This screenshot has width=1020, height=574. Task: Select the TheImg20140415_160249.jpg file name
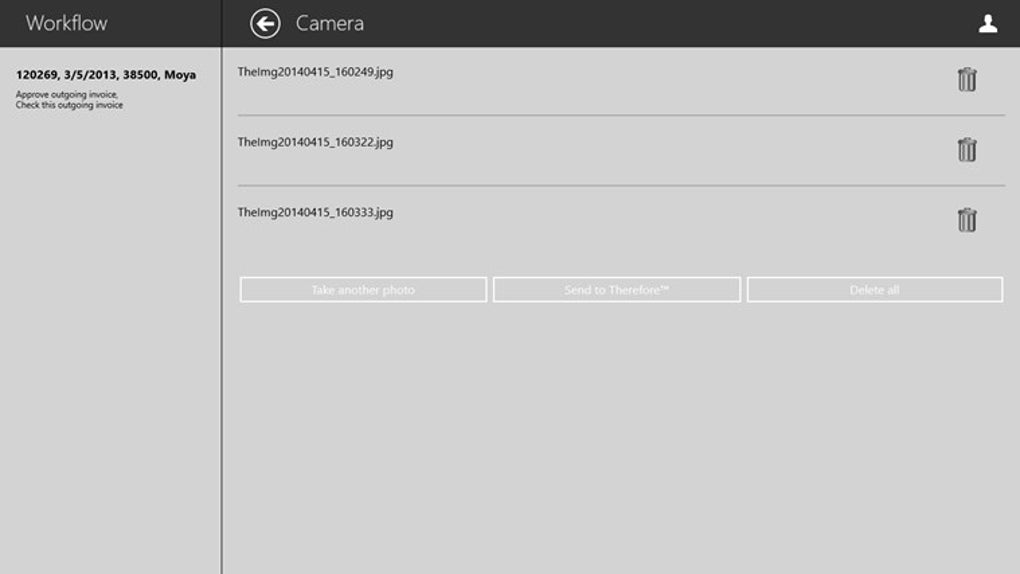coord(315,72)
